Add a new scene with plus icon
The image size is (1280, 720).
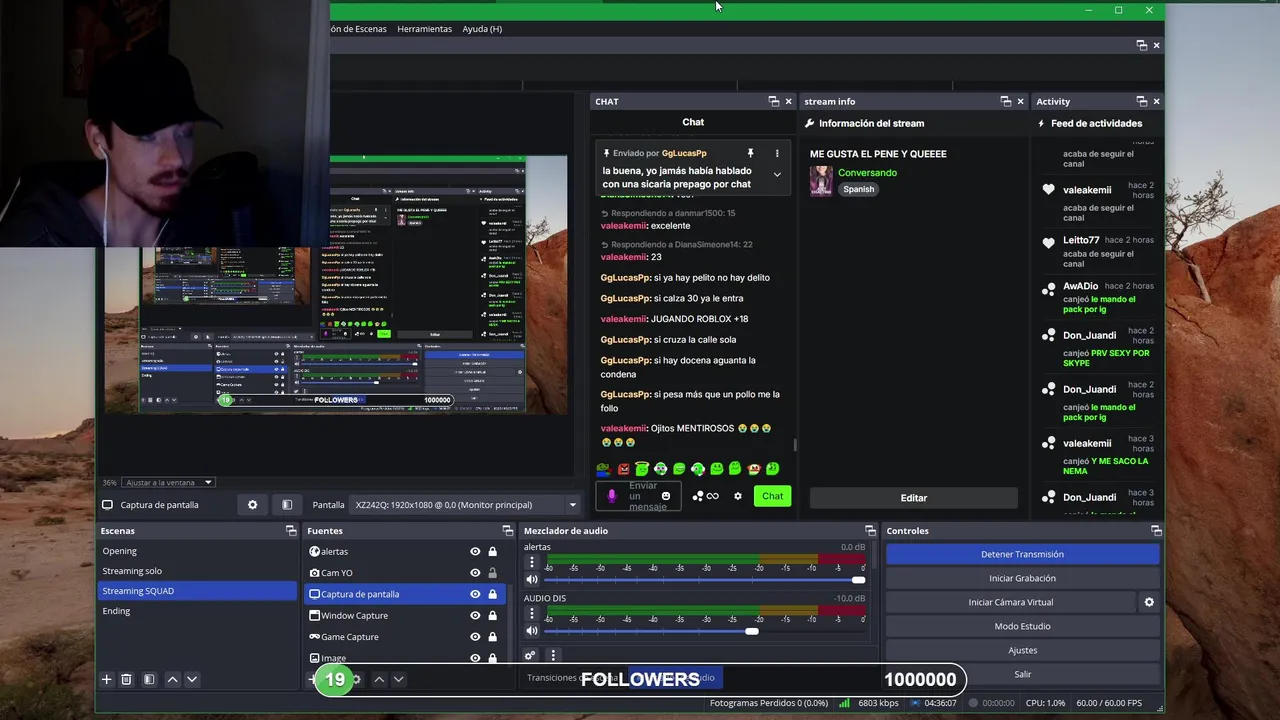click(106, 679)
